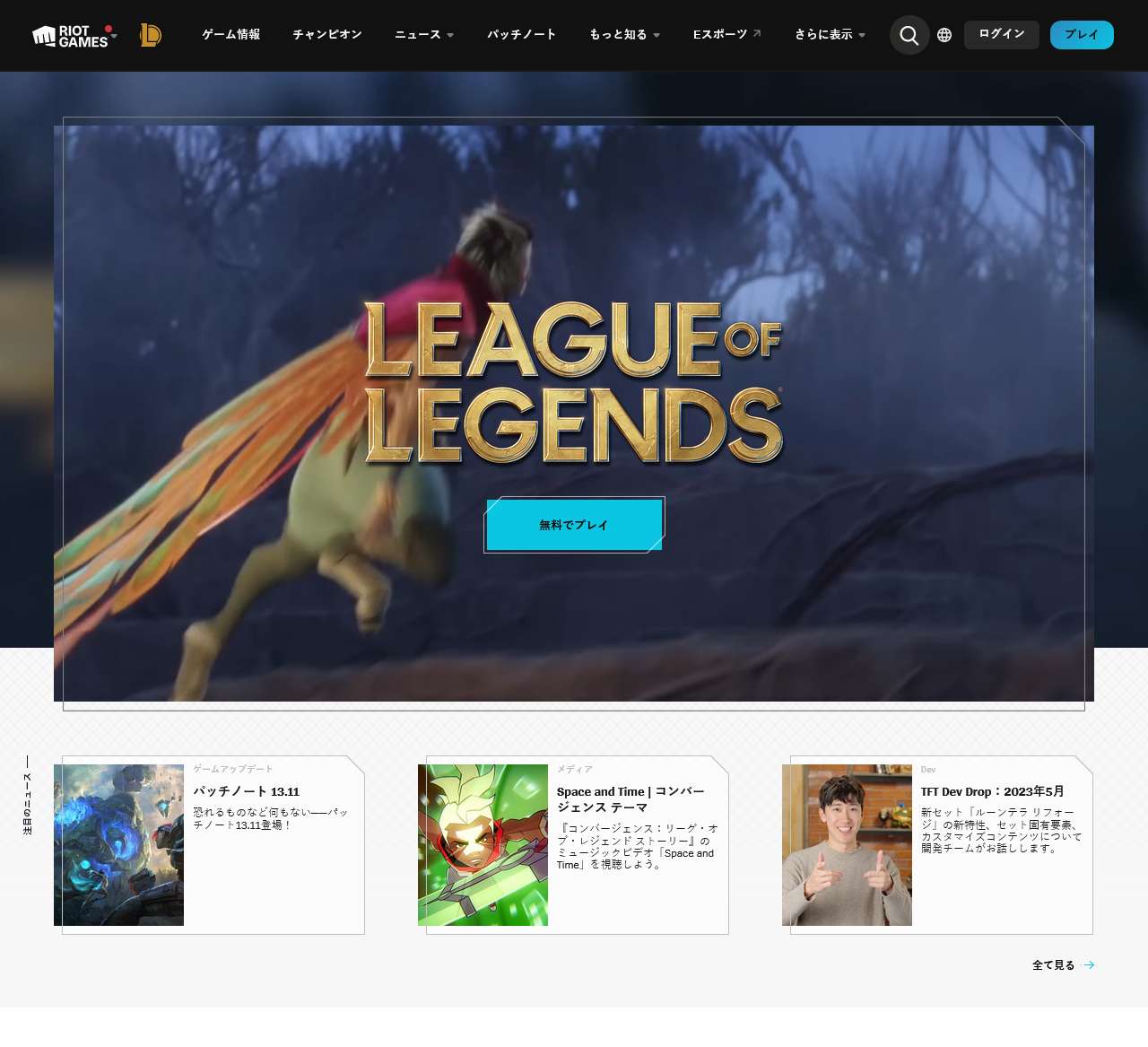The image size is (1148, 1047).
Task: Click the ログイン button
Action: 1002,35
